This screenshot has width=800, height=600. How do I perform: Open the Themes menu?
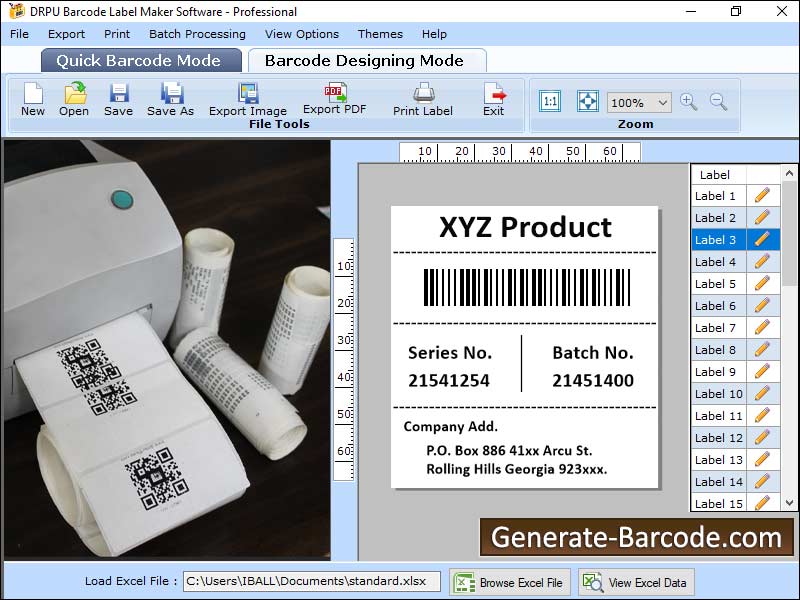click(x=380, y=34)
